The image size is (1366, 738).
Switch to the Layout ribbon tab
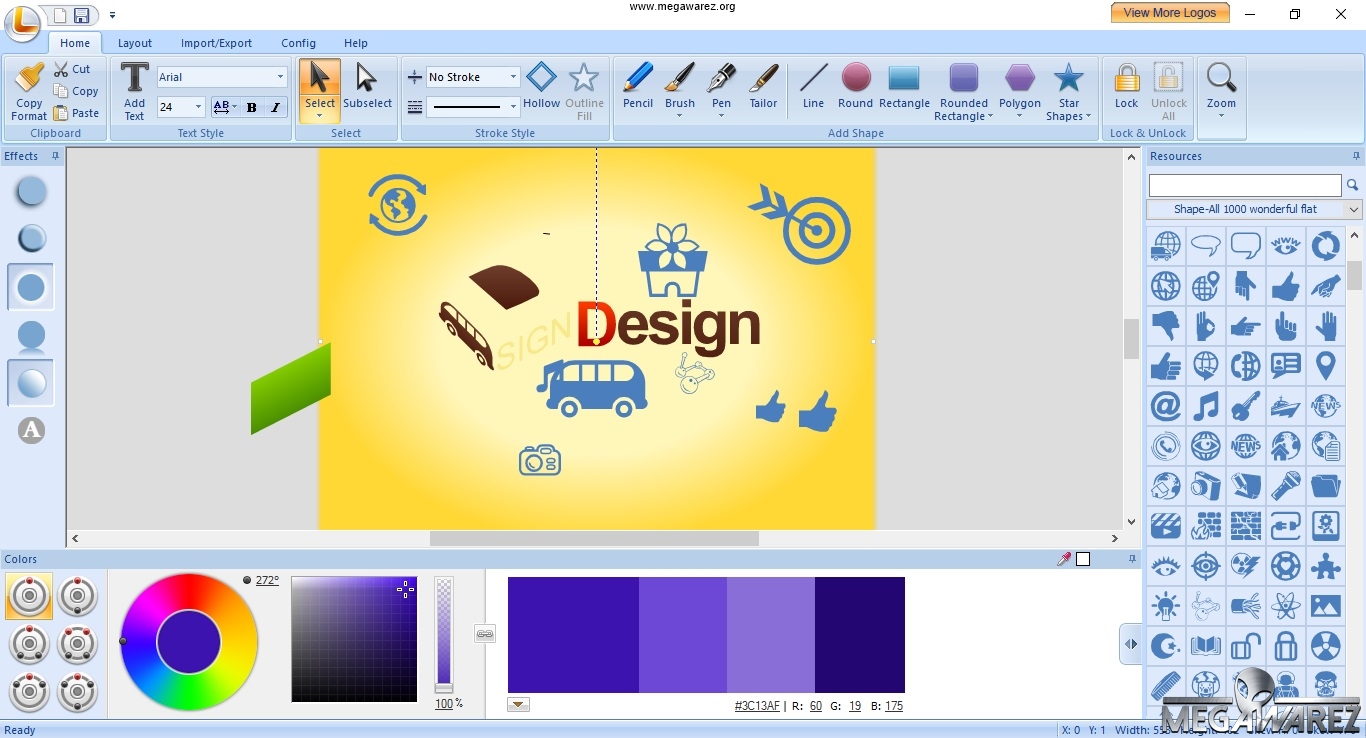[x=135, y=43]
